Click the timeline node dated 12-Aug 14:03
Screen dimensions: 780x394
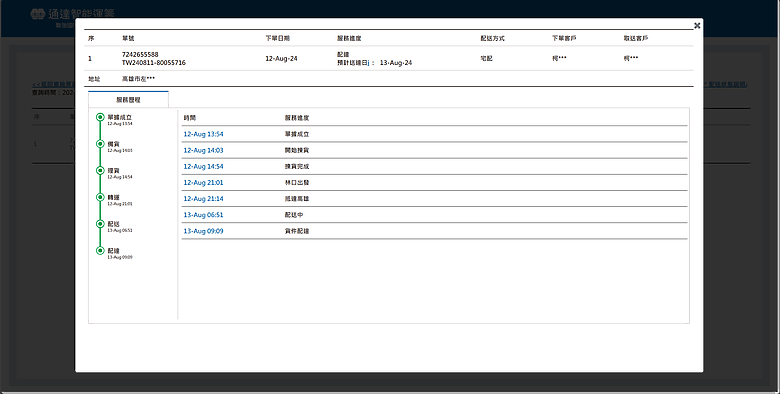[100, 144]
